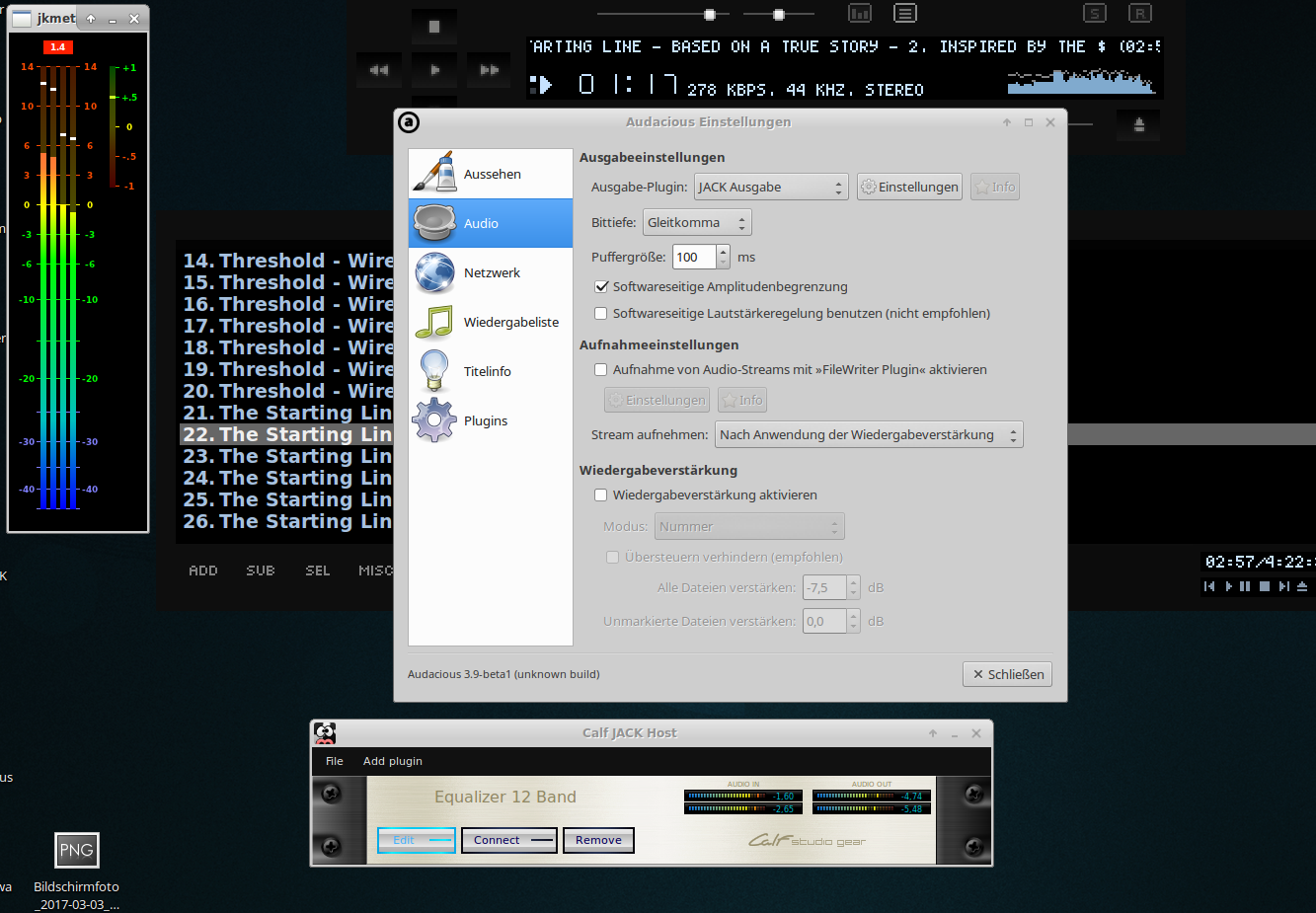Increase Puffergröße with the up arrow

click(724, 251)
